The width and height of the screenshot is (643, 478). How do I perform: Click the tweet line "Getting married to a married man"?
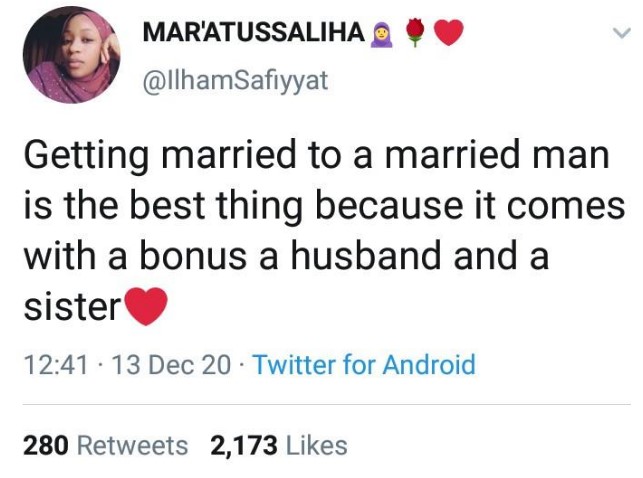316,156
